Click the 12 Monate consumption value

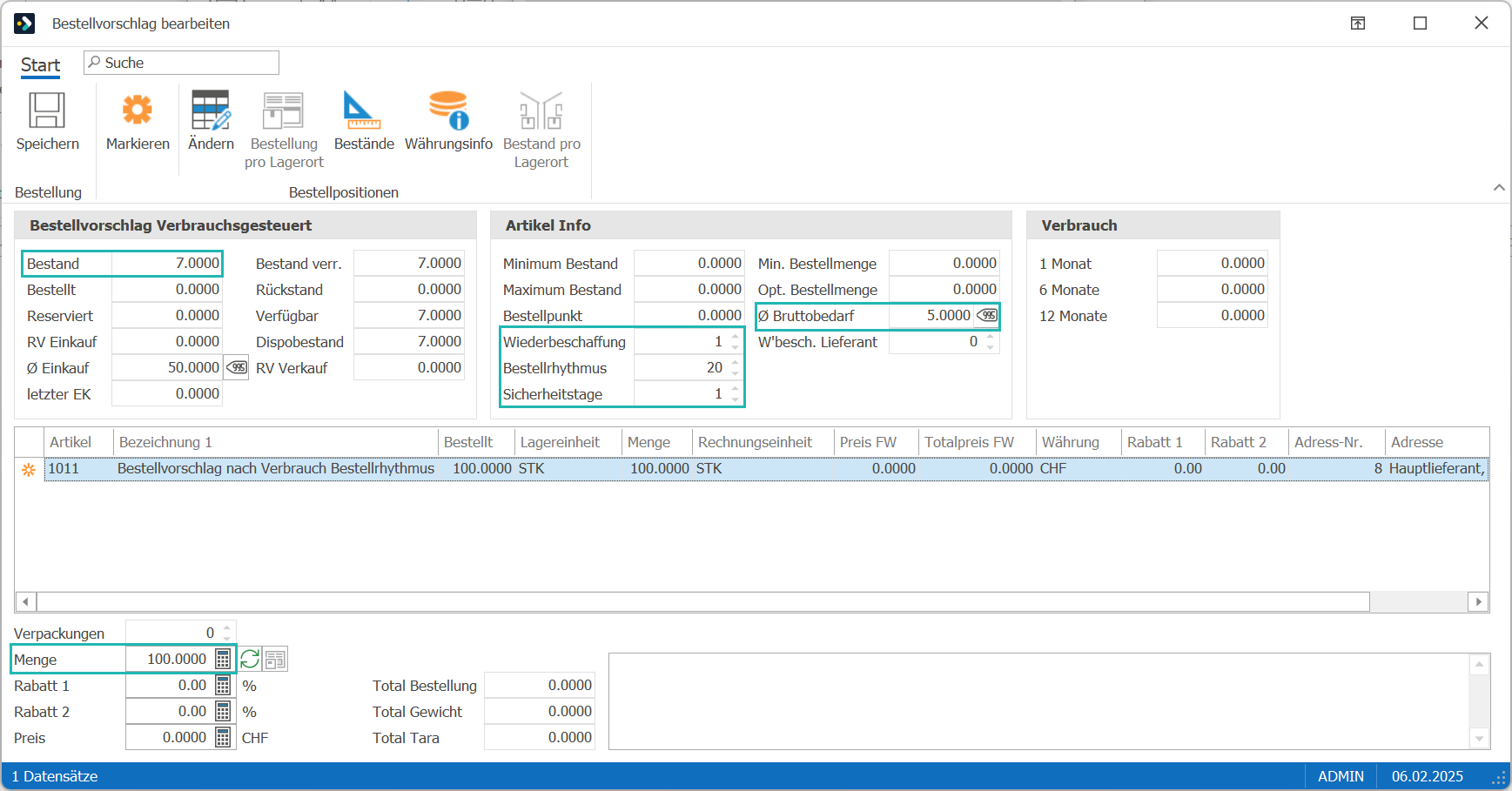[x=1212, y=315]
